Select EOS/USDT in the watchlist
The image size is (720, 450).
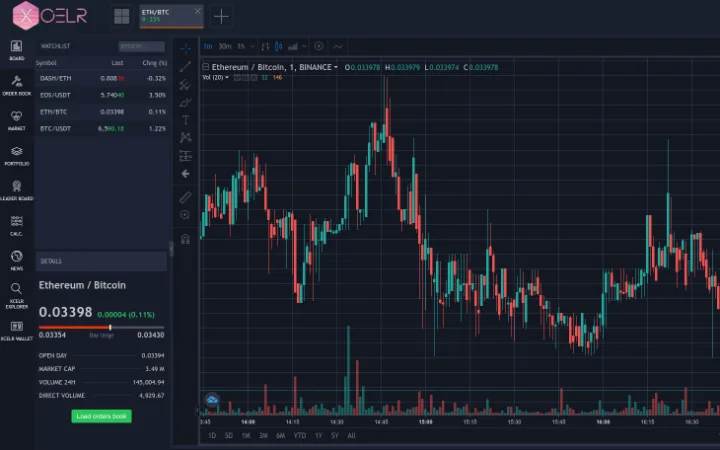(x=101, y=95)
